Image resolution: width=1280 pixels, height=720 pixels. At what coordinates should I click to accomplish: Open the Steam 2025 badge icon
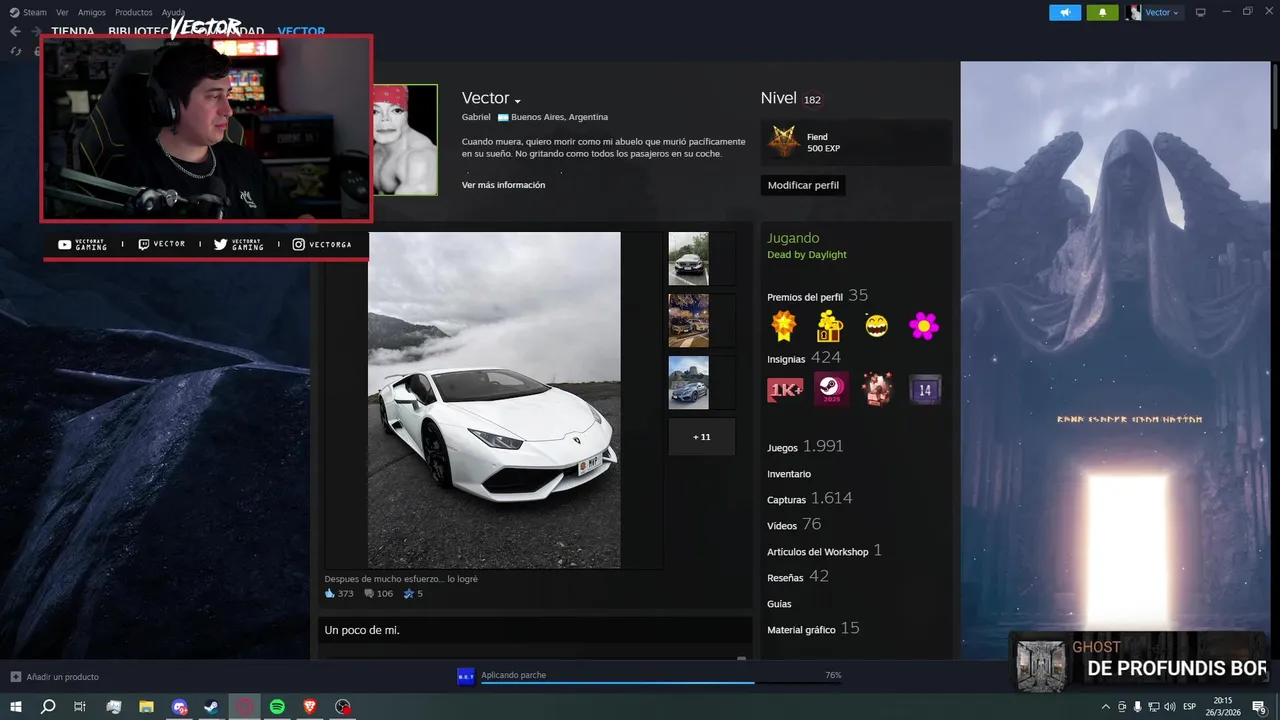point(831,389)
